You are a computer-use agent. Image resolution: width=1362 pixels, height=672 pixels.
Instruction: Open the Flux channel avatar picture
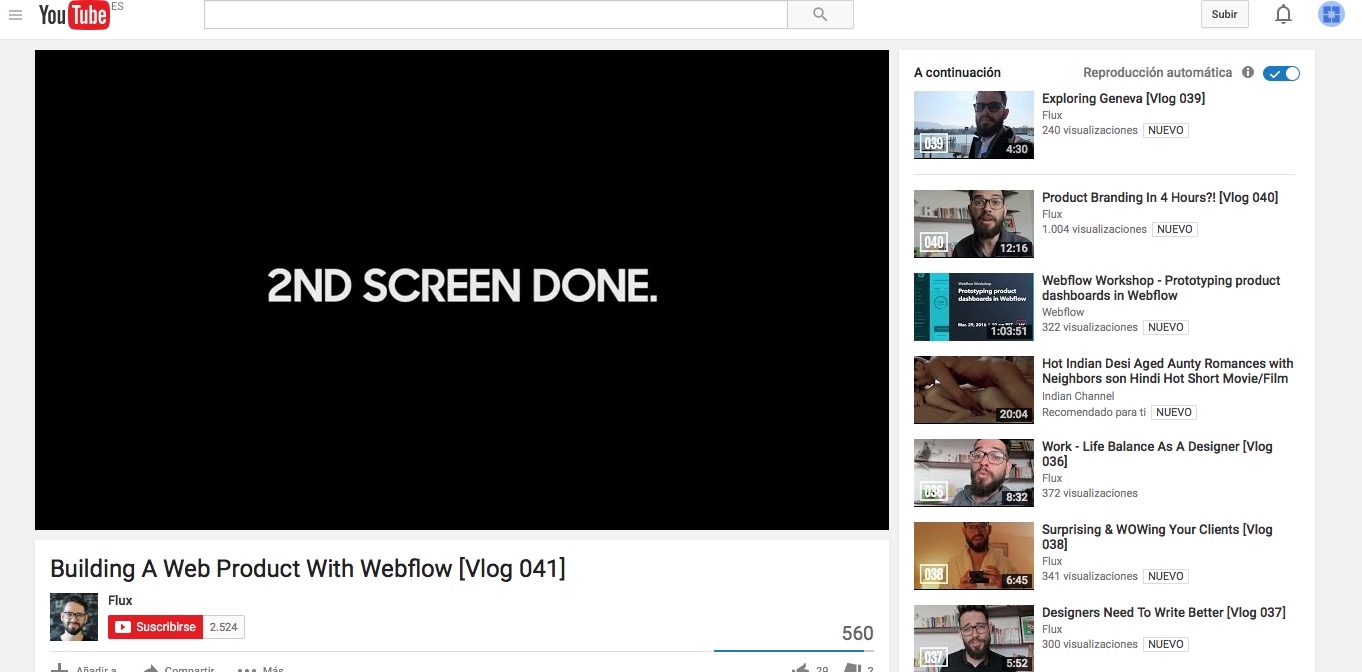[74, 617]
